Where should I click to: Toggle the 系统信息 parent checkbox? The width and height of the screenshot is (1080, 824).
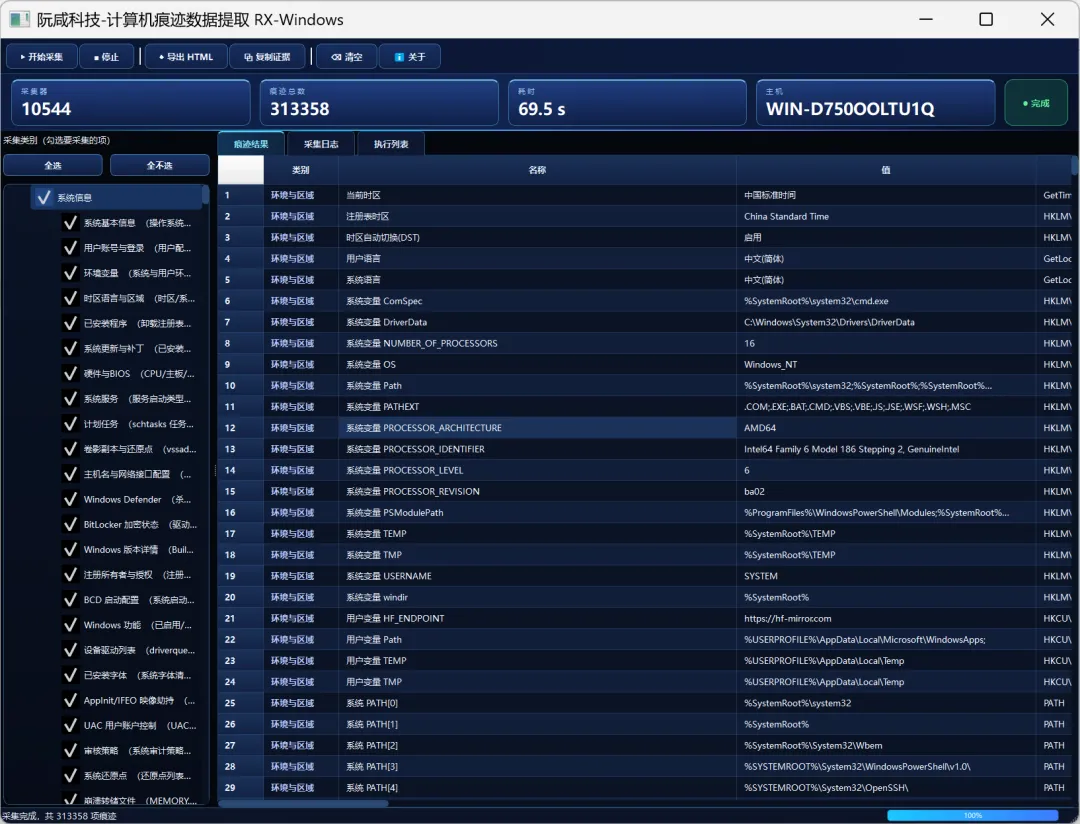click(x=44, y=198)
